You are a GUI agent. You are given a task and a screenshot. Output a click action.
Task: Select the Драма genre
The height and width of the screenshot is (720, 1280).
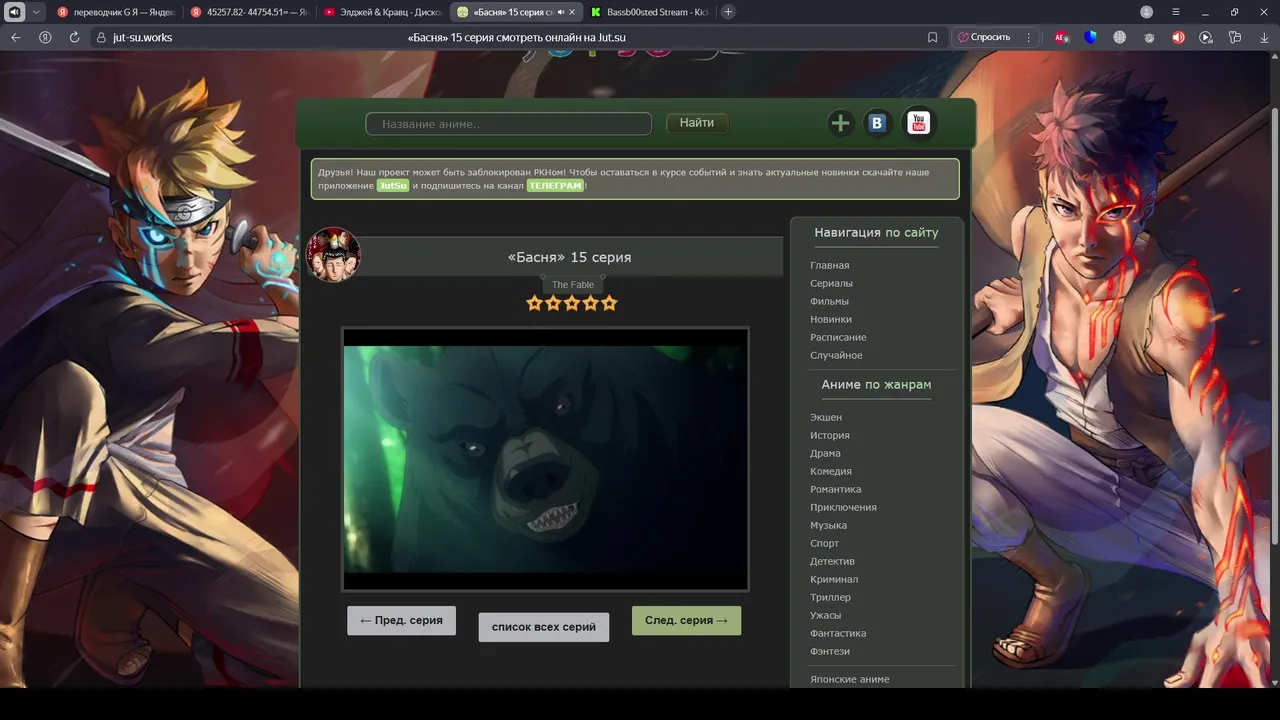(825, 453)
